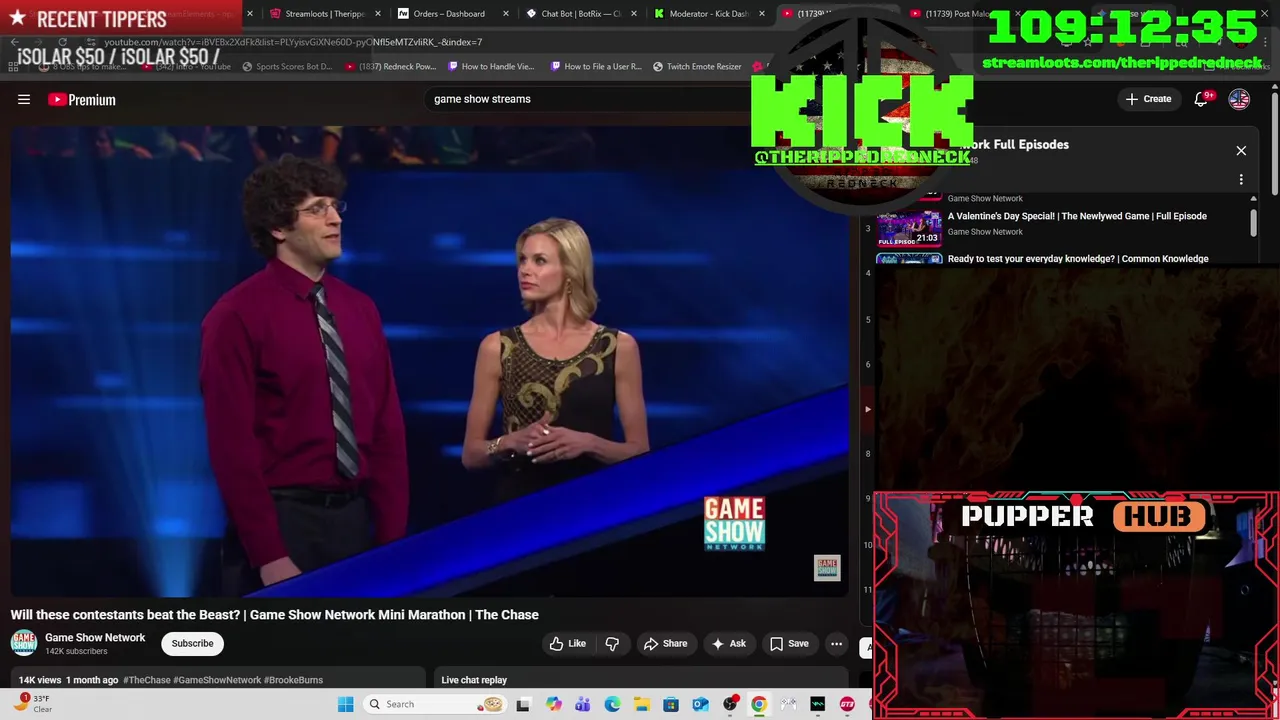Open more actions ellipsis under the video
Viewport: 1280px width, 720px height.
[x=837, y=644]
